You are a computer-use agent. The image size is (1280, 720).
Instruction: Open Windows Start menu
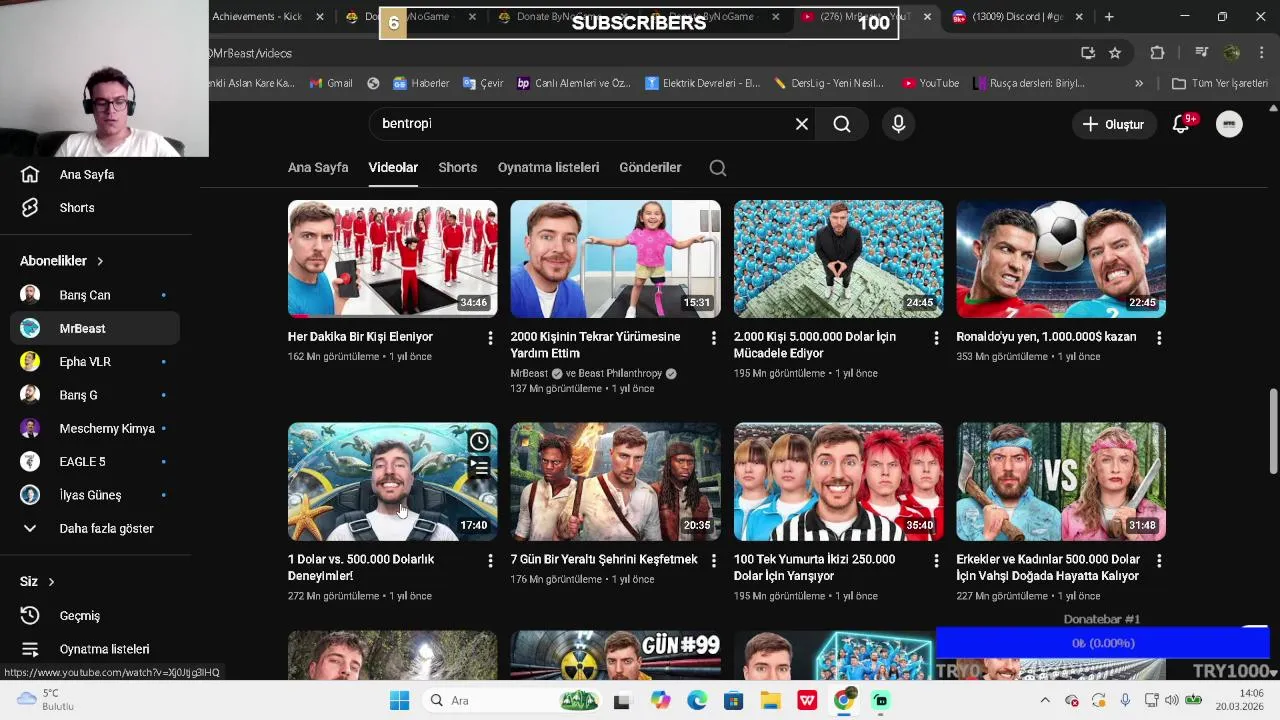(399, 700)
